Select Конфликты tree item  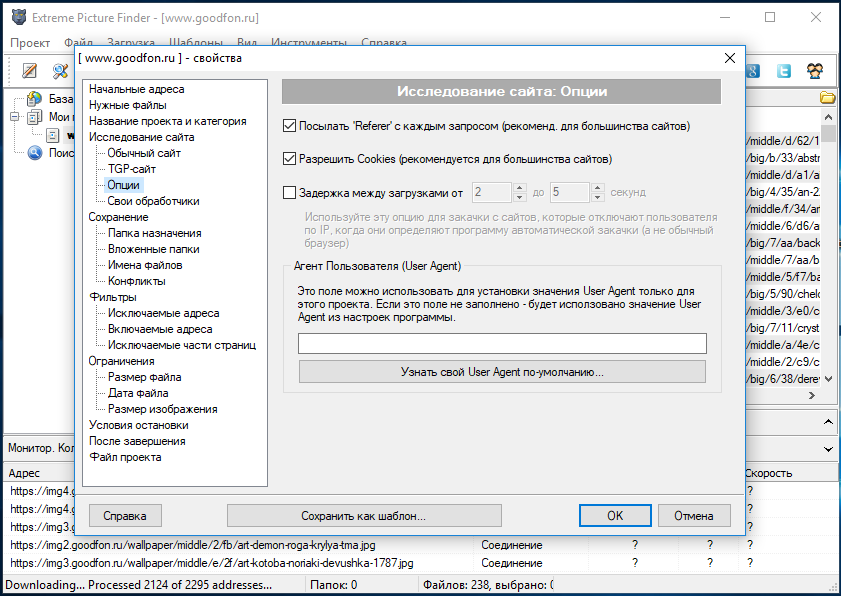pos(137,281)
